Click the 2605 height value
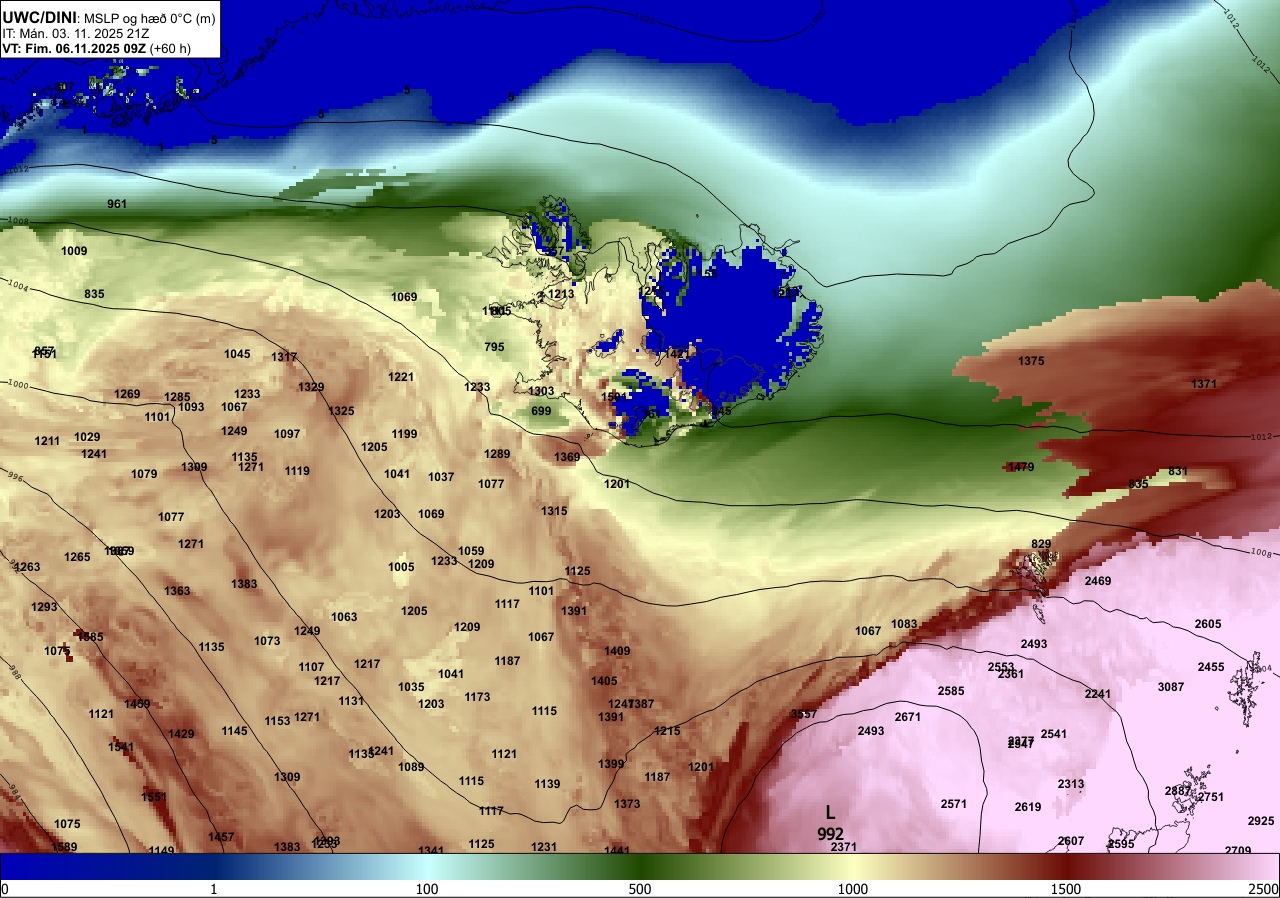1280x898 pixels. [x=1208, y=624]
